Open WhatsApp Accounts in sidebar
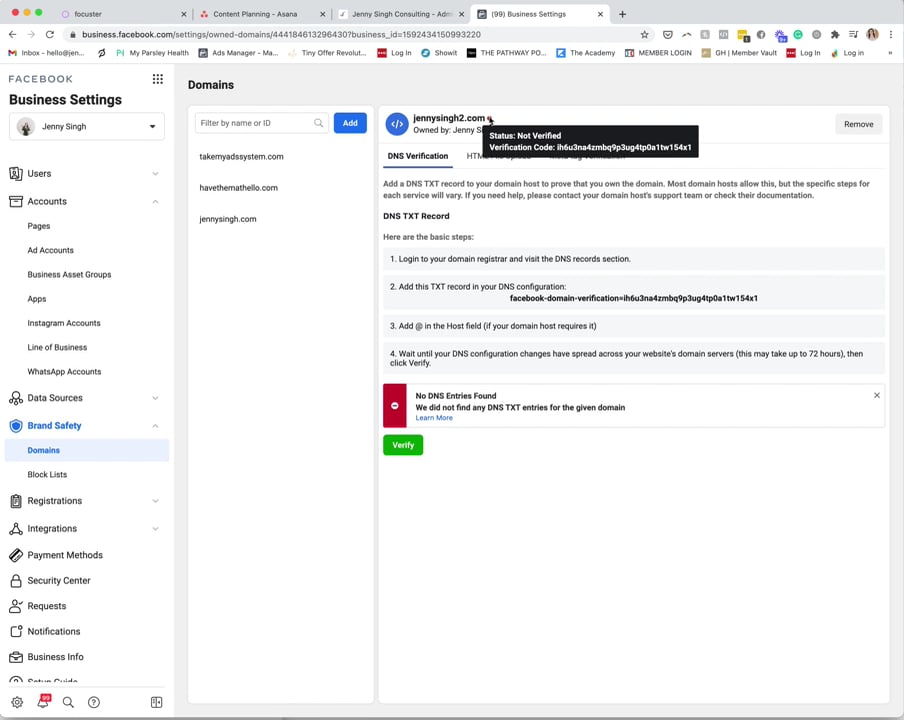904x720 pixels. click(64, 372)
